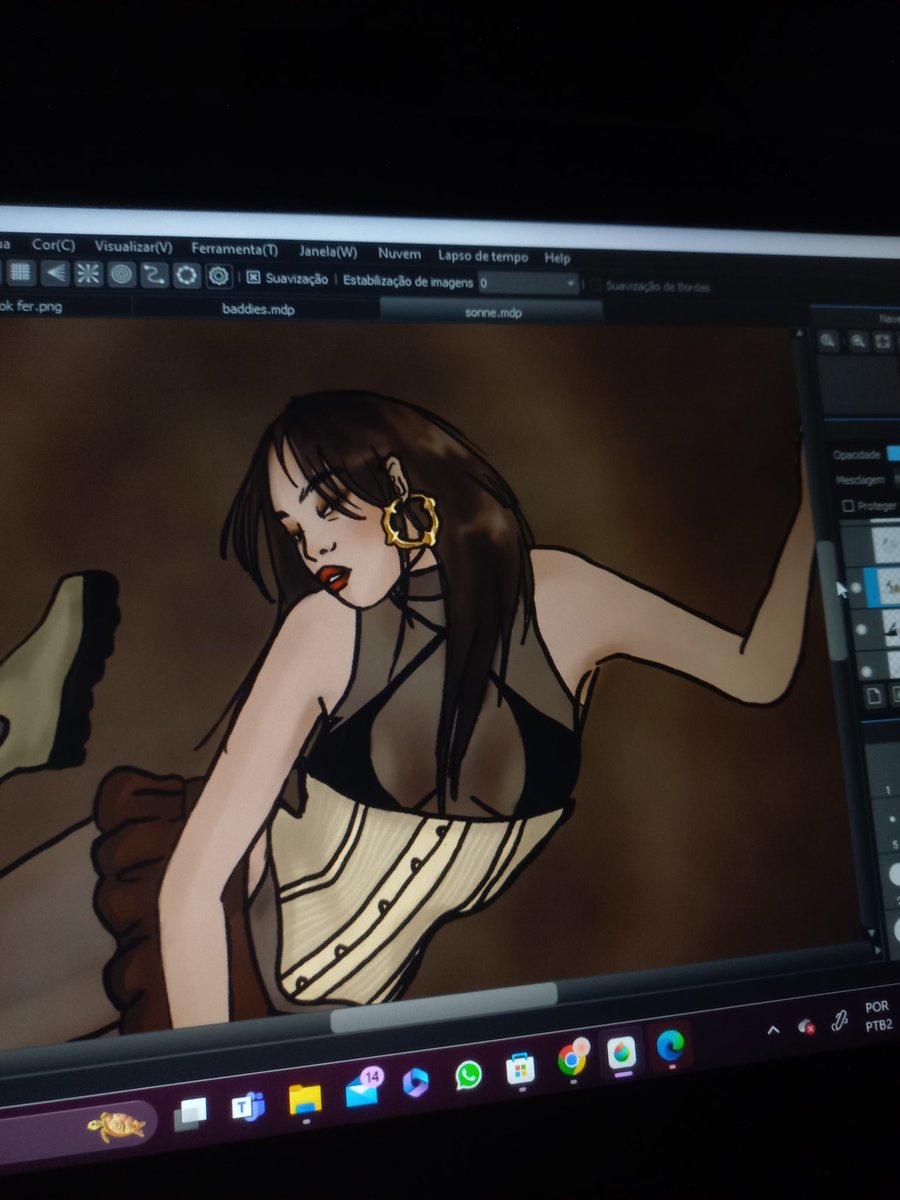Toggle visibility of the highlighted blue layer
Screen dimensions: 900x1200
point(857,589)
